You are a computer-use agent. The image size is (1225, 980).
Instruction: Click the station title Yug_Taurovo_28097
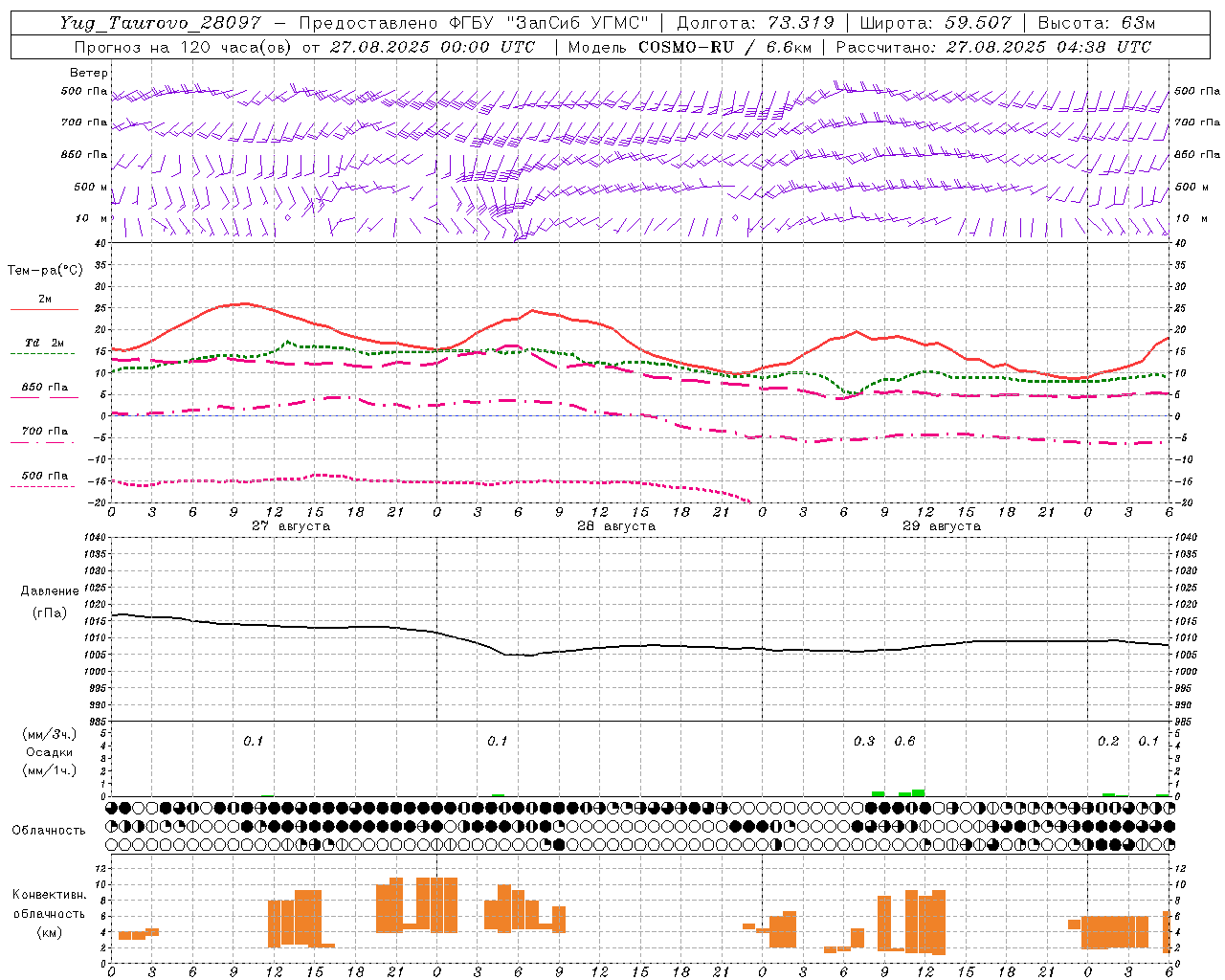160,23
